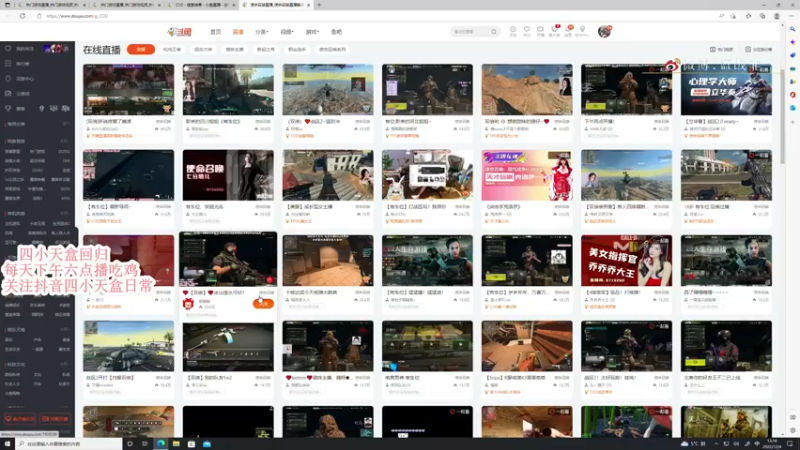
Task: Expand the 游戏 dropdown in the top navigation
Action: tap(312, 32)
